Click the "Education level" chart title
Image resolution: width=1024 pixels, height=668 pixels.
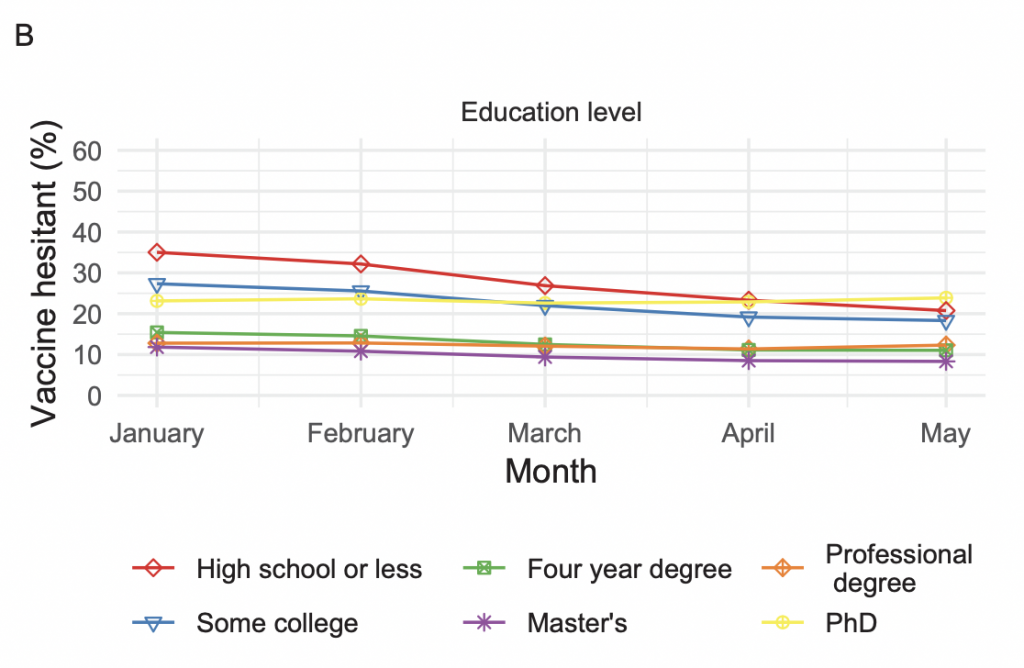pos(551,112)
